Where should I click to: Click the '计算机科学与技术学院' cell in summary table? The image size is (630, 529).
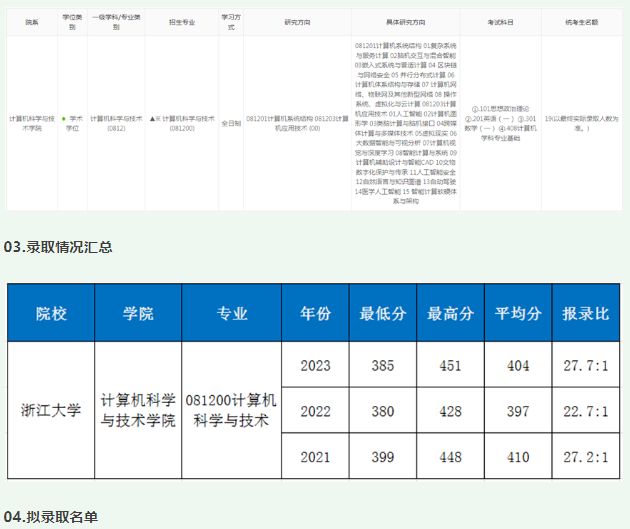tap(138, 410)
